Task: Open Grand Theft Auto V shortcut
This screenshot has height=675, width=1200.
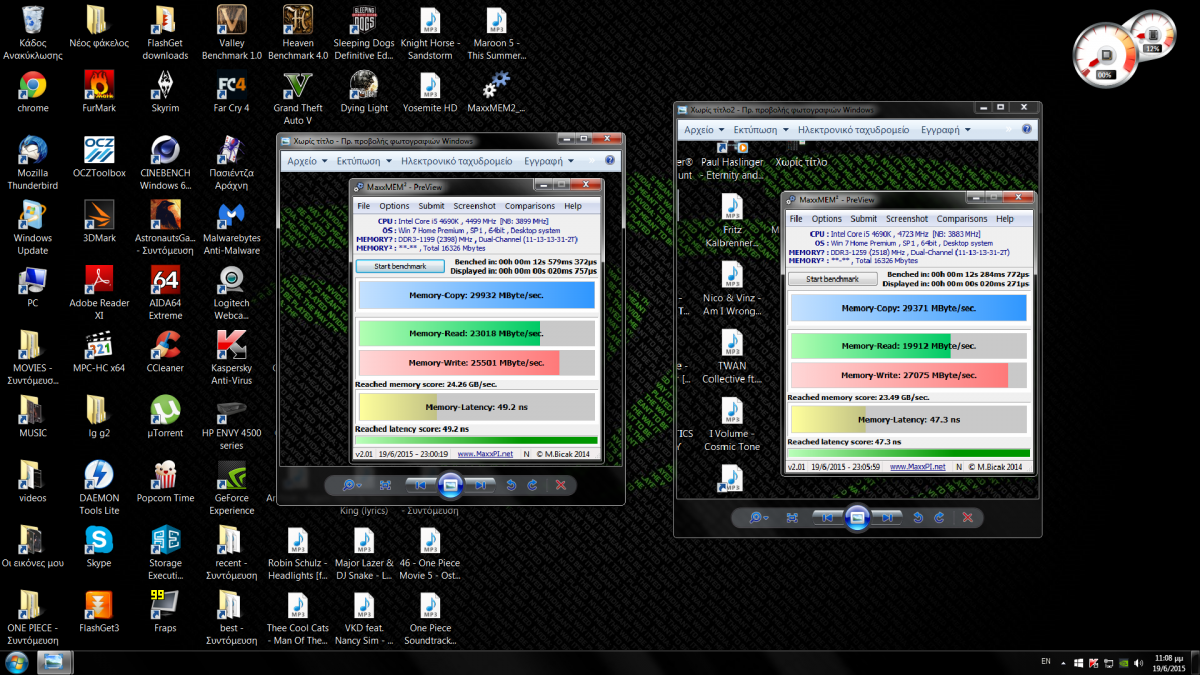Action: pyautogui.click(x=298, y=98)
